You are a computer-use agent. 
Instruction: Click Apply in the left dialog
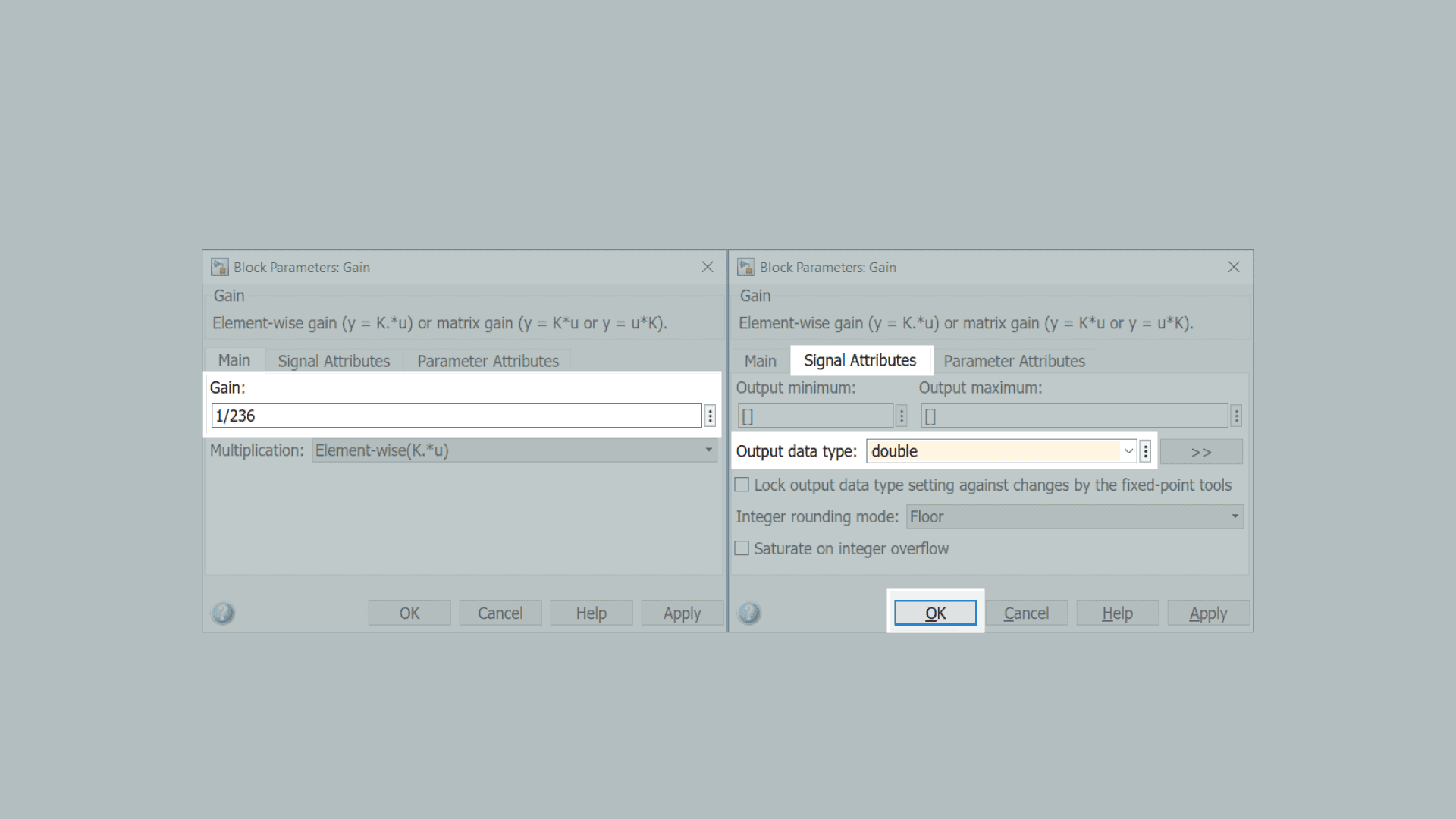(x=682, y=613)
